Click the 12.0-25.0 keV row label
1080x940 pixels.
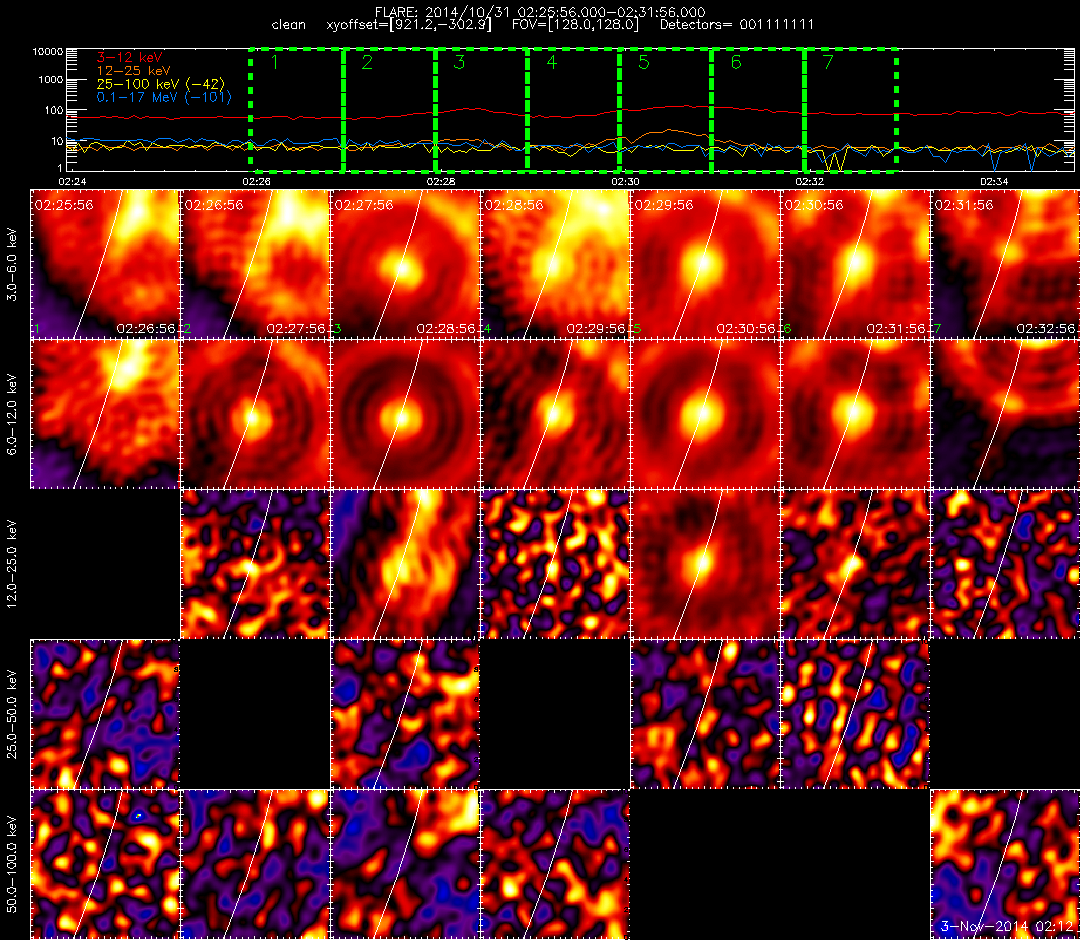(x=13, y=564)
